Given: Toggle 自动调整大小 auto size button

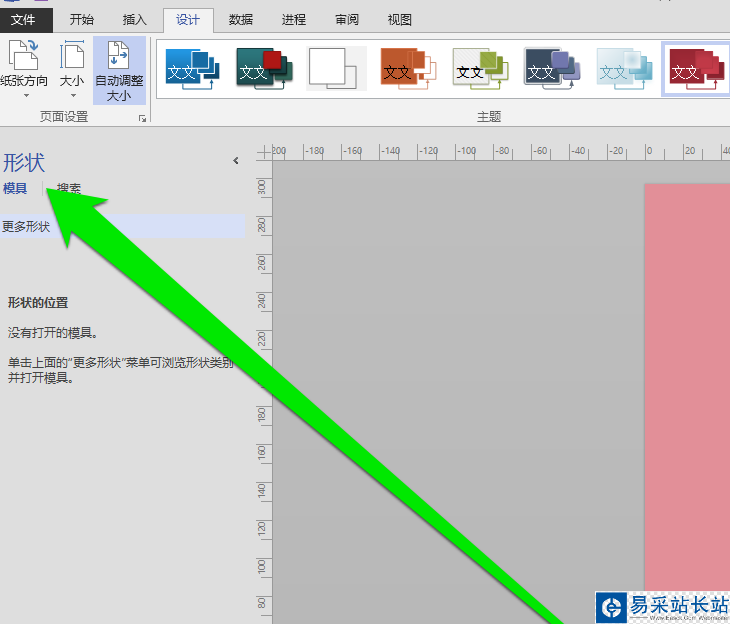Looking at the screenshot, I should pyautogui.click(x=119, y=71).
